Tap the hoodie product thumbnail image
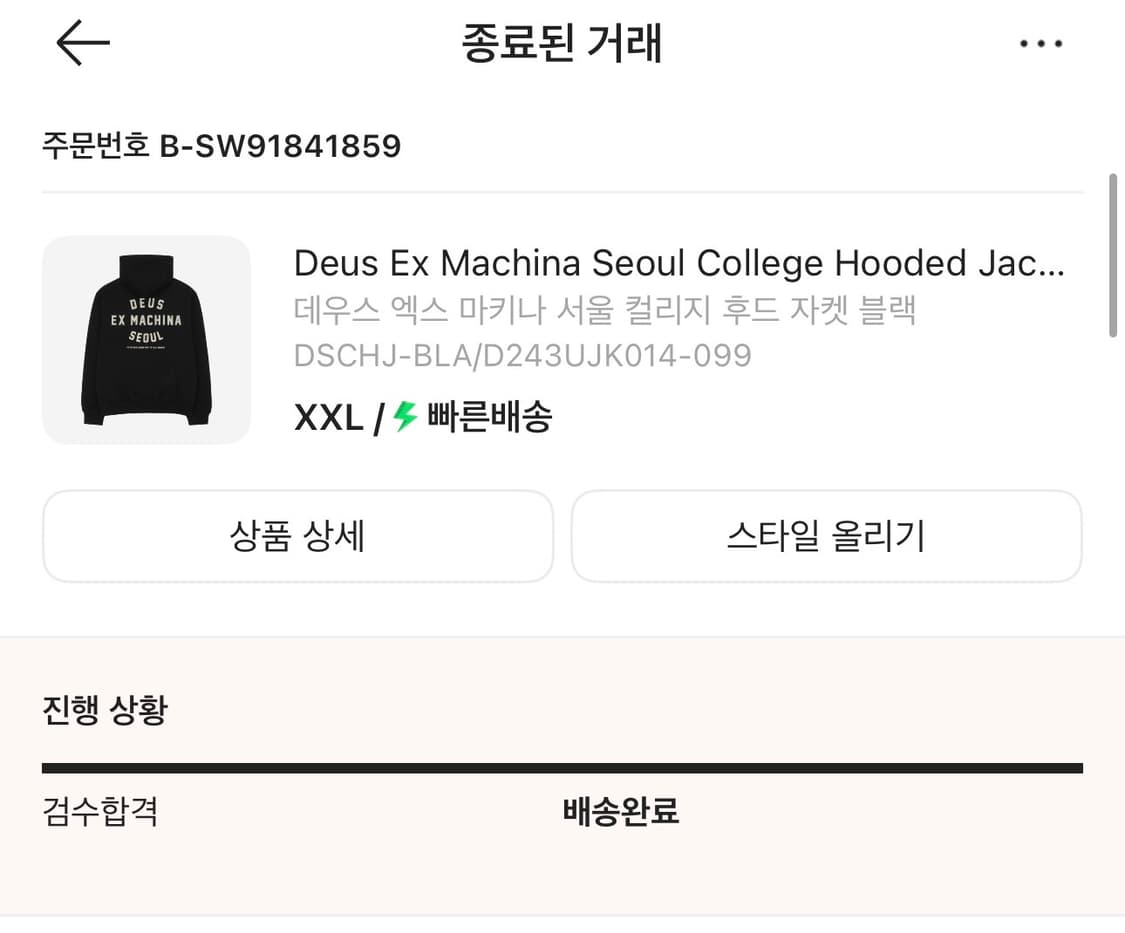1125x933 pixels. (146, 339)
